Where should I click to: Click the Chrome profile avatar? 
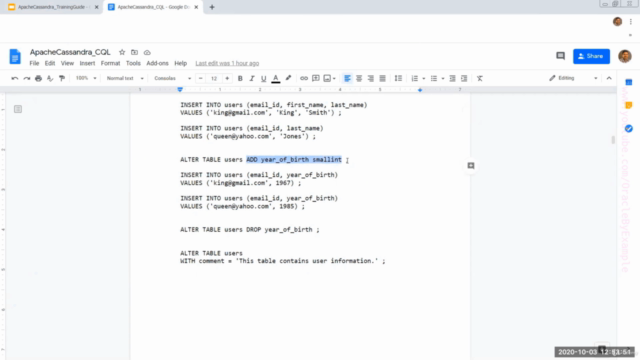click(x=618, y=22)
